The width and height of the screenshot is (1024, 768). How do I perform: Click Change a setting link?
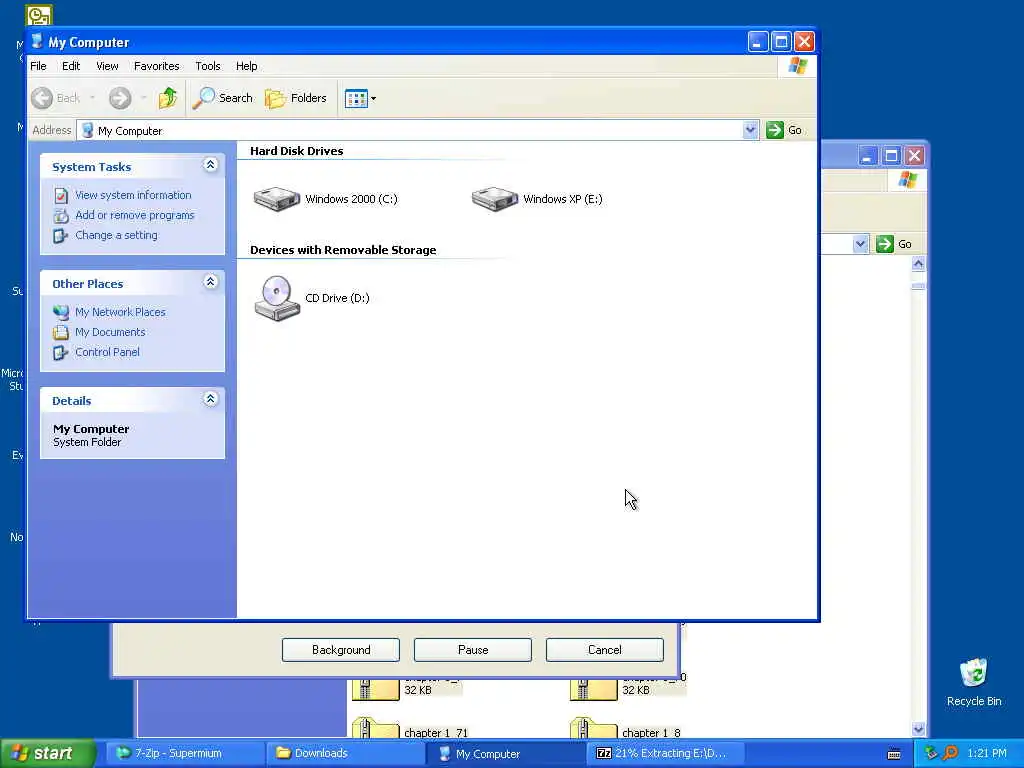[116, 235]
